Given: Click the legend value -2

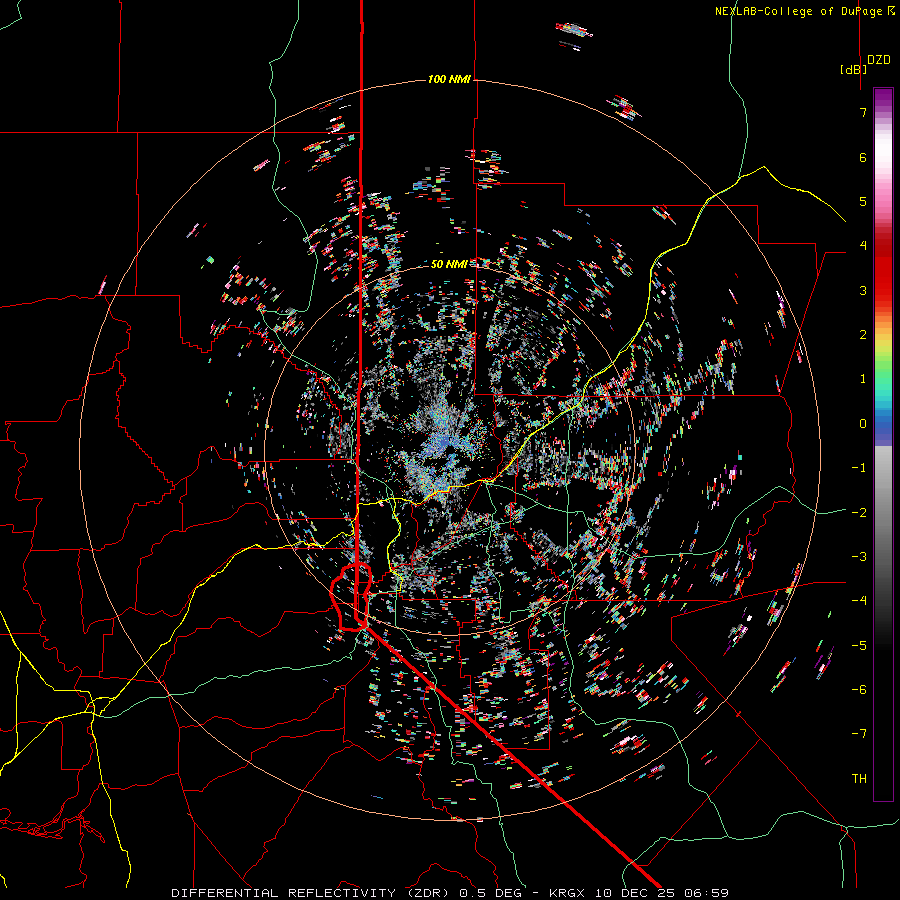Looking at the screenshot, I should click(859, 512).
